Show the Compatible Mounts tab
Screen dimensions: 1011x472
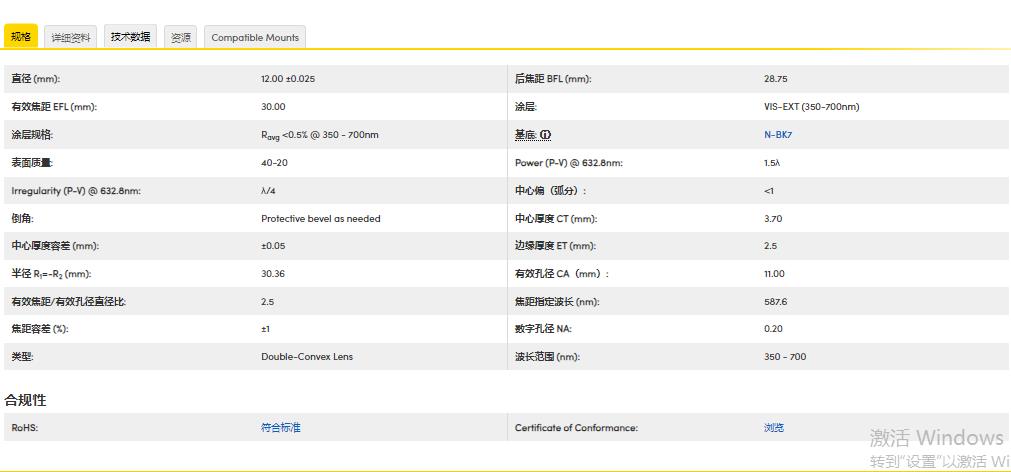[x=255, y=38]
